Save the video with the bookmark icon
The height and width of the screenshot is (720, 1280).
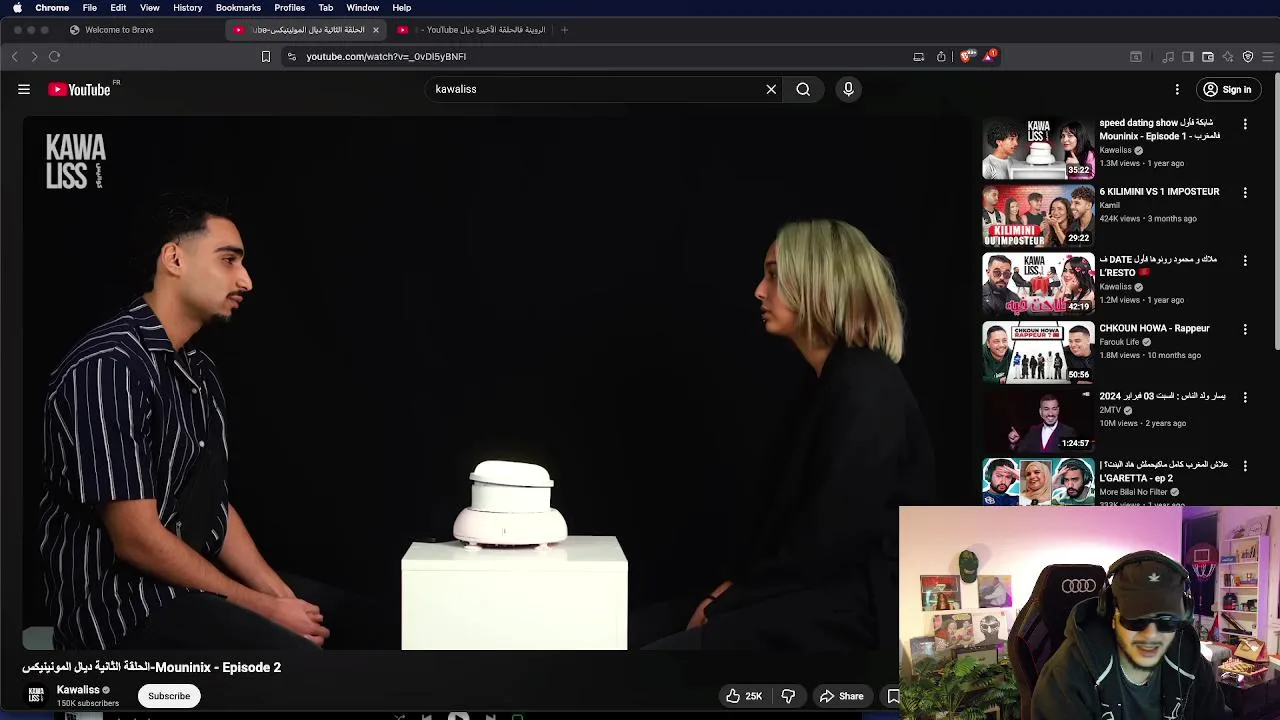[x=893, y=696]
